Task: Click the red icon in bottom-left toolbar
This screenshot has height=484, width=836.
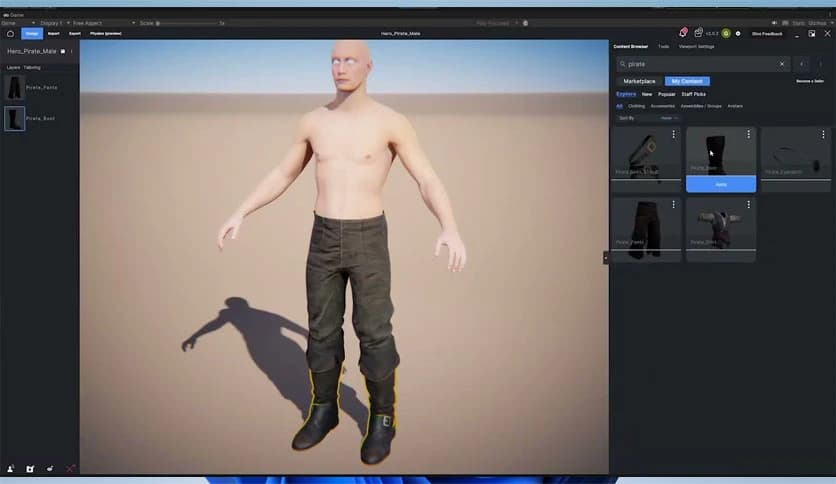Action: point(70,469)
